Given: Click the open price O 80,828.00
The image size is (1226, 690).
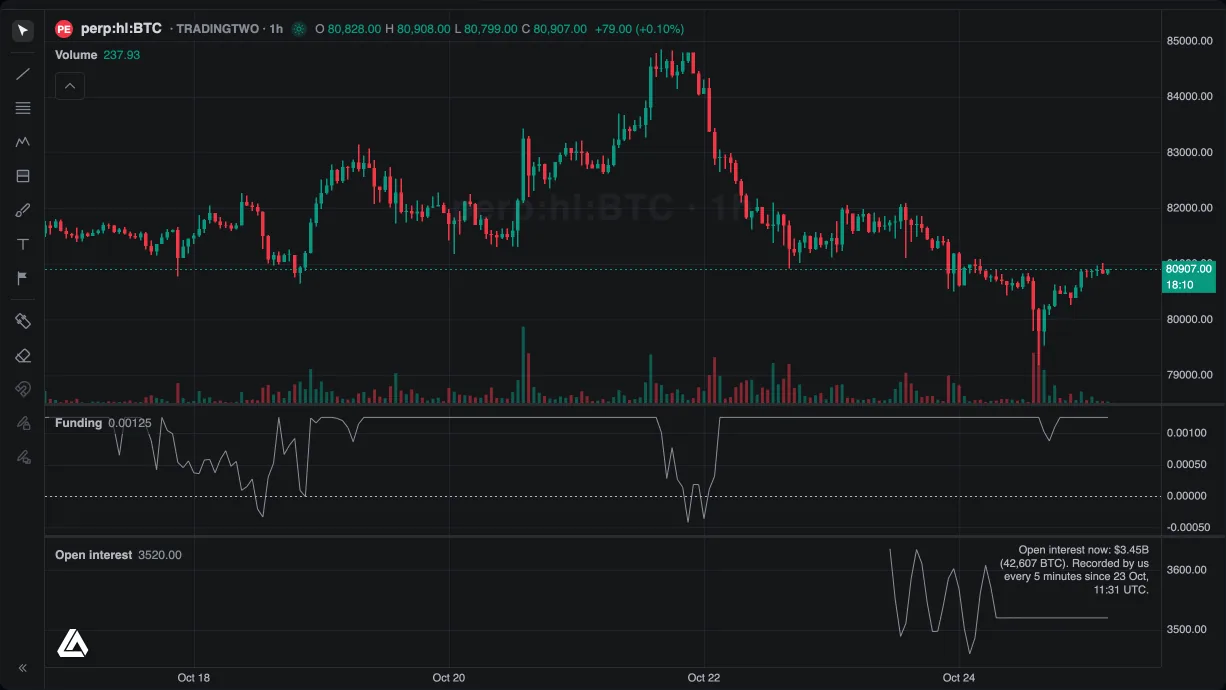Looking at the screenshot, I should click(348, 29).
